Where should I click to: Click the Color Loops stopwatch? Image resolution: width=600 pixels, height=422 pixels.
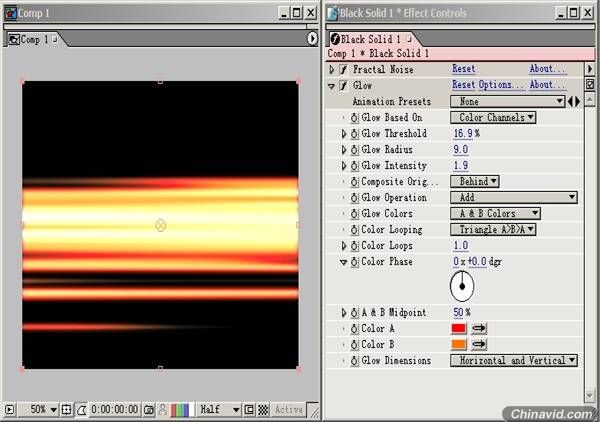pyautogui.click(x=354, y=246)
